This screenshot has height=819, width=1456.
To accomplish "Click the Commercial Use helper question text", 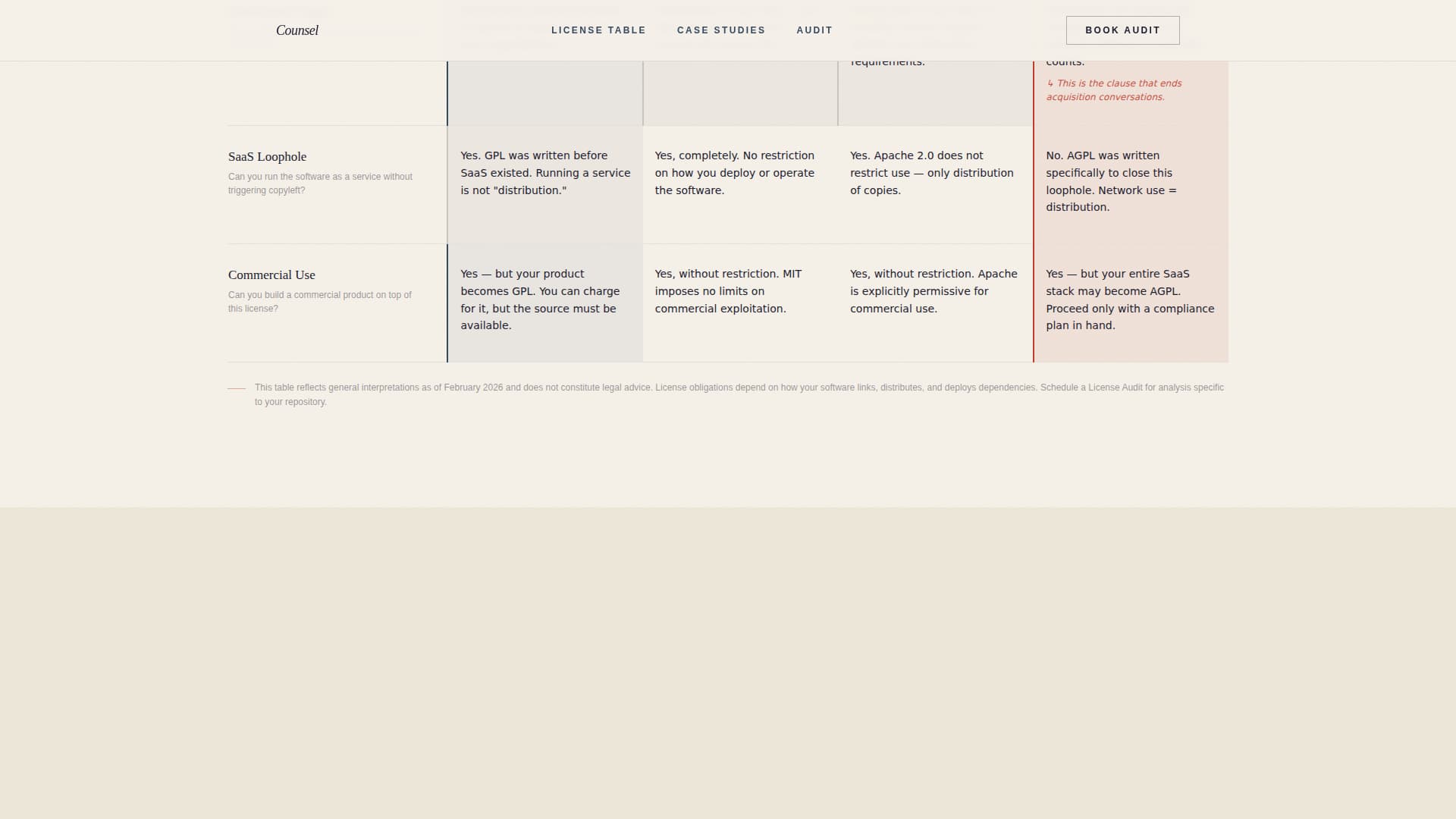I will (x=319, y=302).
